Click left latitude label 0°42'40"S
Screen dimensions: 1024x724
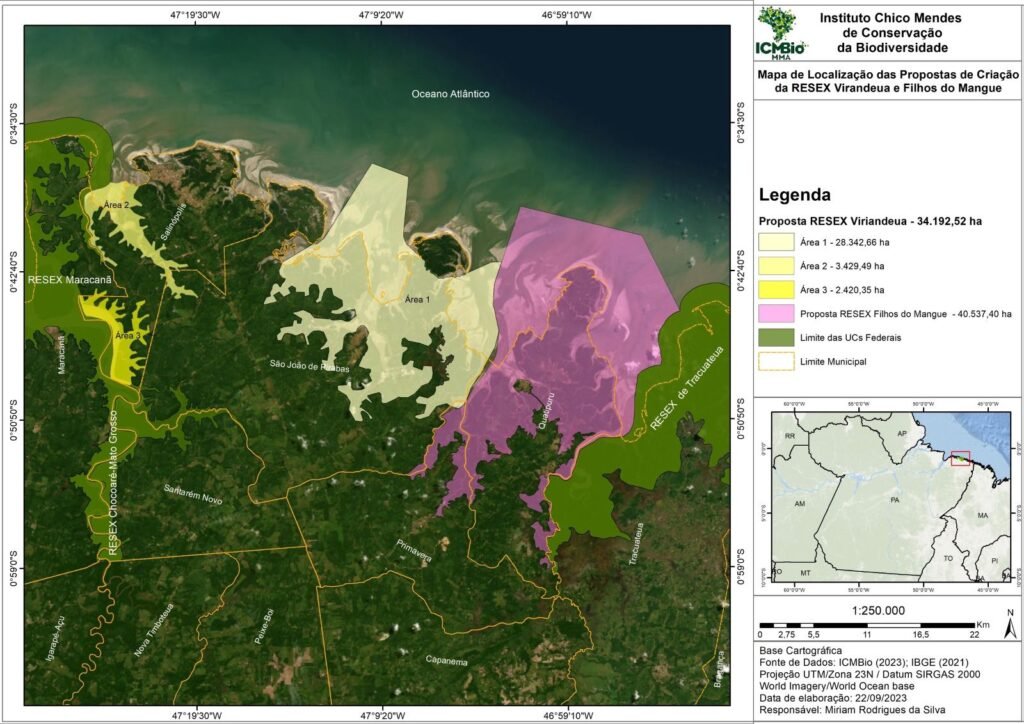tap(14, 270)
